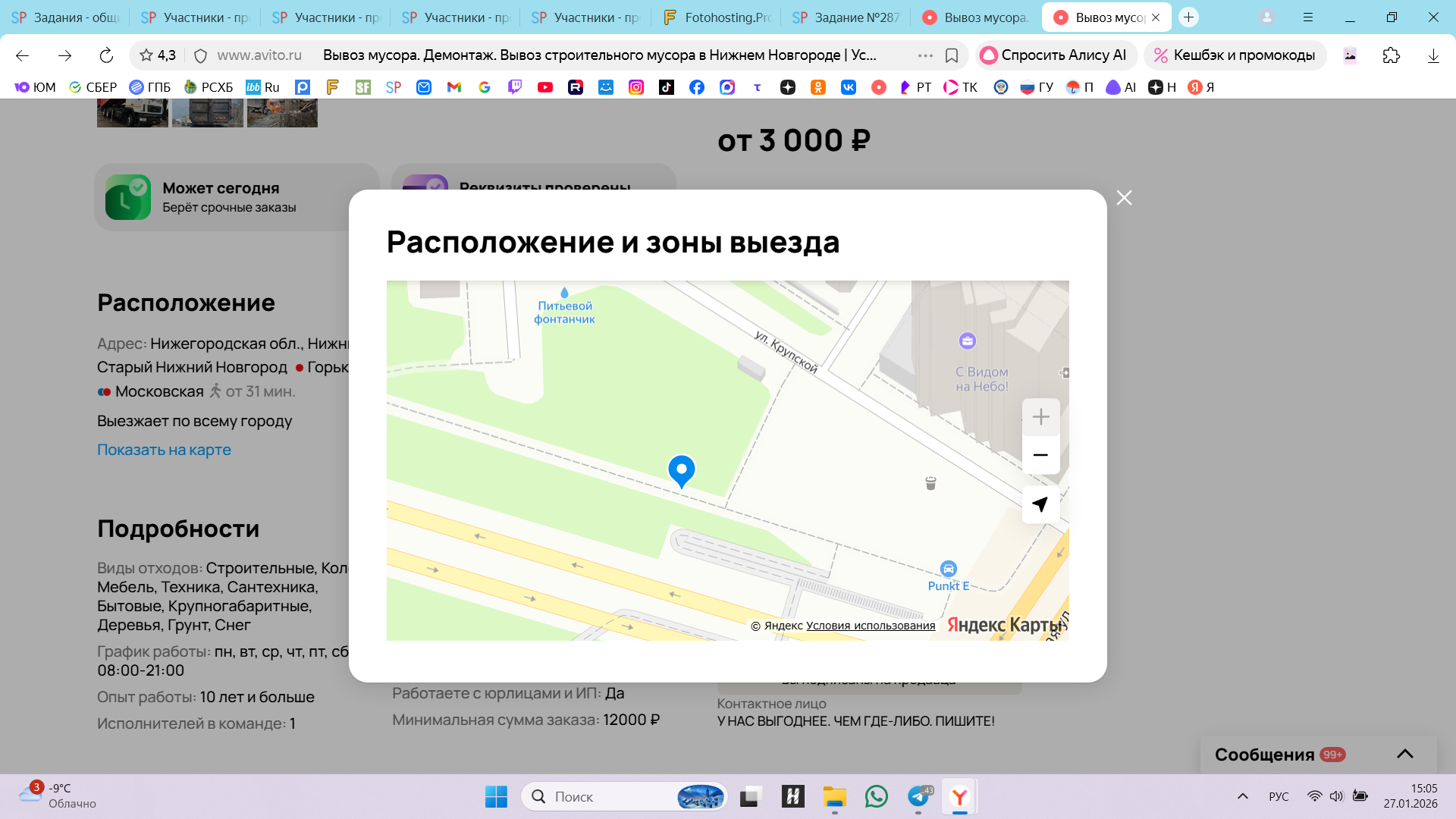Click Условия использования link on map
The height and width of the screenshot is (819, 1456).
click(x=870, y=626)
